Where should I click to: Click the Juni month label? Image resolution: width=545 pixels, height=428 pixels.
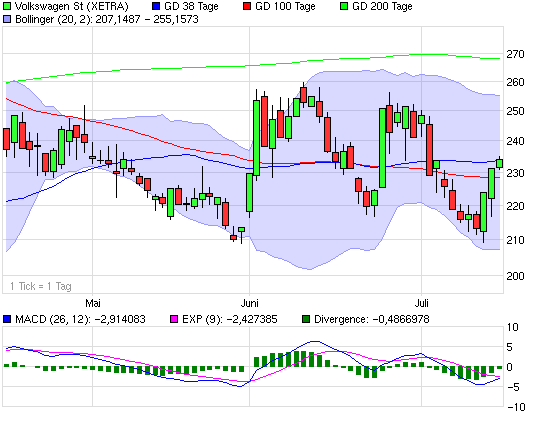(250, 303)
